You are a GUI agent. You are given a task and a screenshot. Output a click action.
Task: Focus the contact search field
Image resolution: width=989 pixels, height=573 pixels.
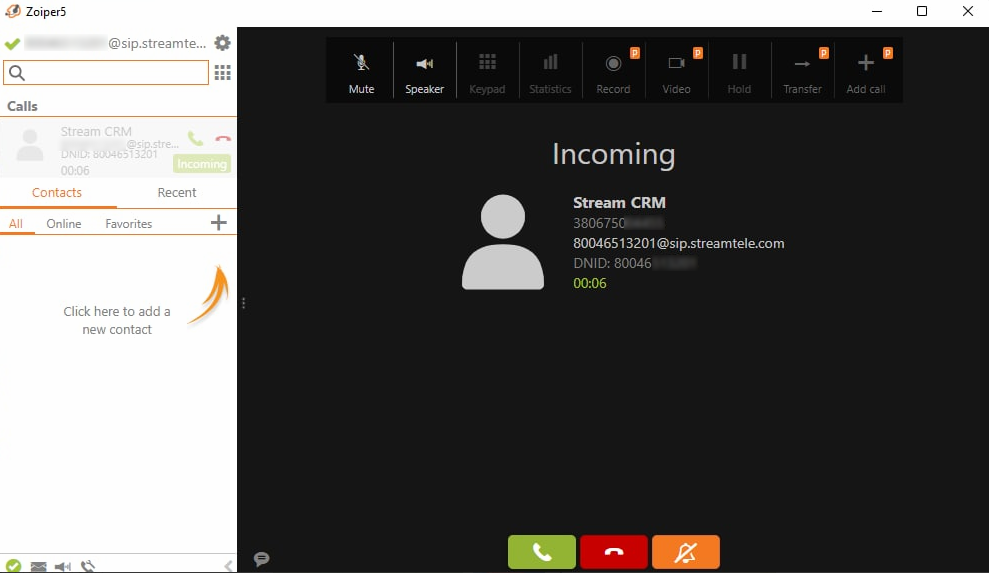coord(106,73)
